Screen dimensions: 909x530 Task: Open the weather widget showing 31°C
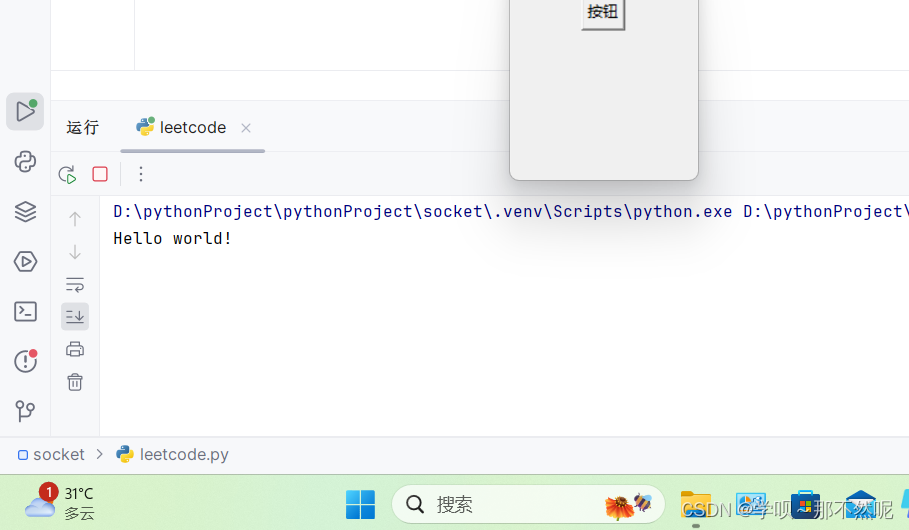[60, 503]
